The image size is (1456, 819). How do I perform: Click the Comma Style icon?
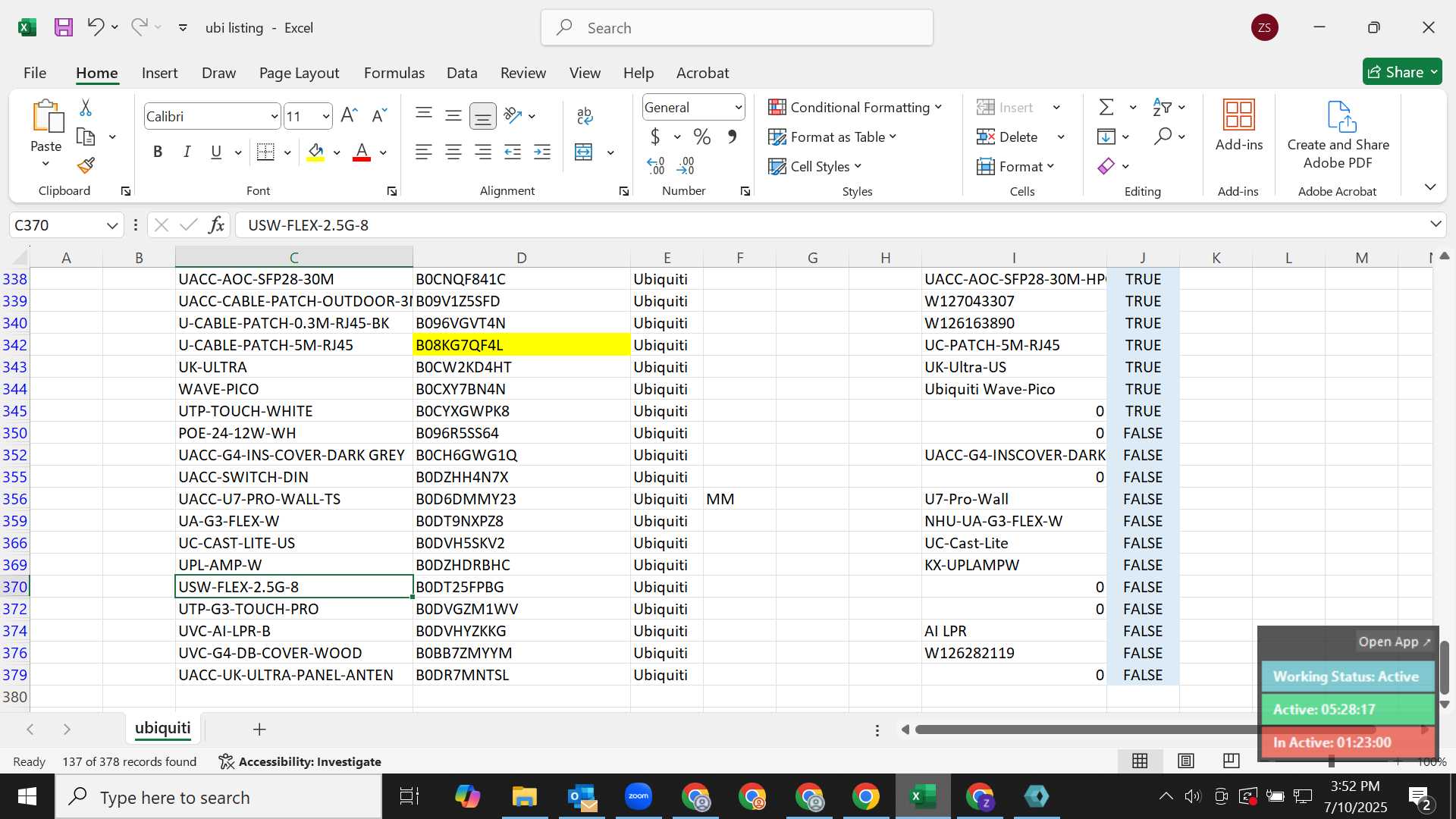(x=732, y=137)
